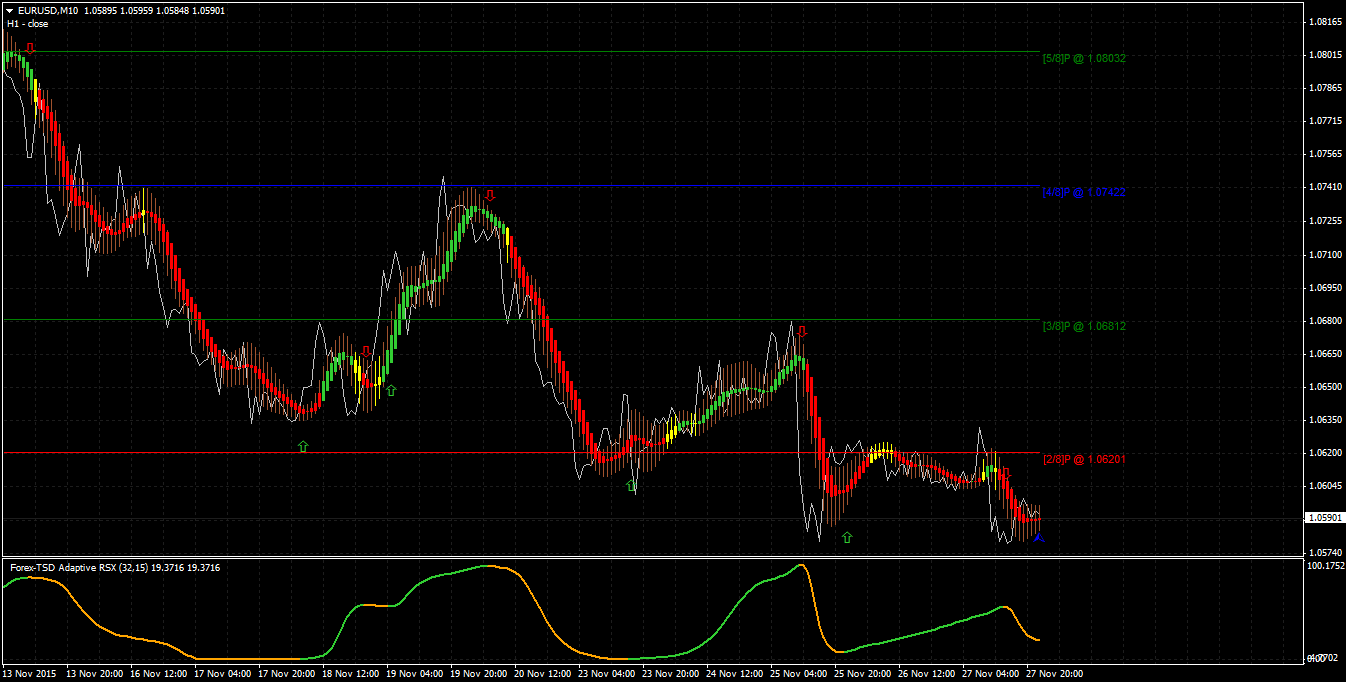Click 1.07410 on the price axis
1346x682 pixels.
point(1324,187)
